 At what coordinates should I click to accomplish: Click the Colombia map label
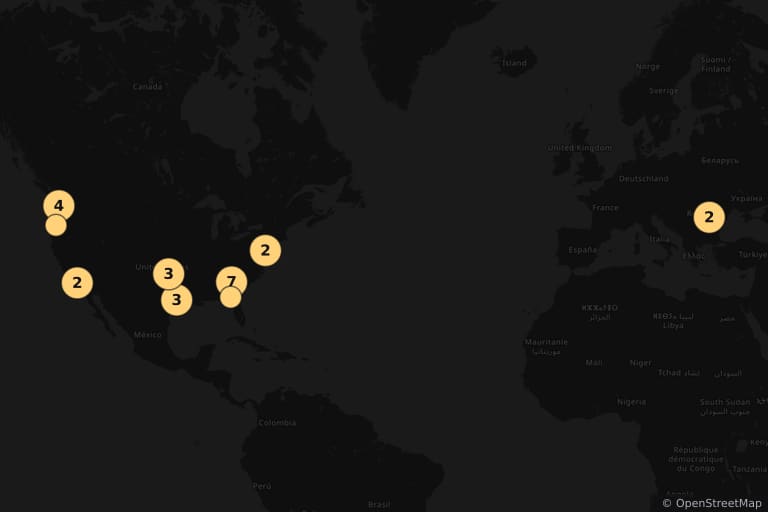point(277,422)
